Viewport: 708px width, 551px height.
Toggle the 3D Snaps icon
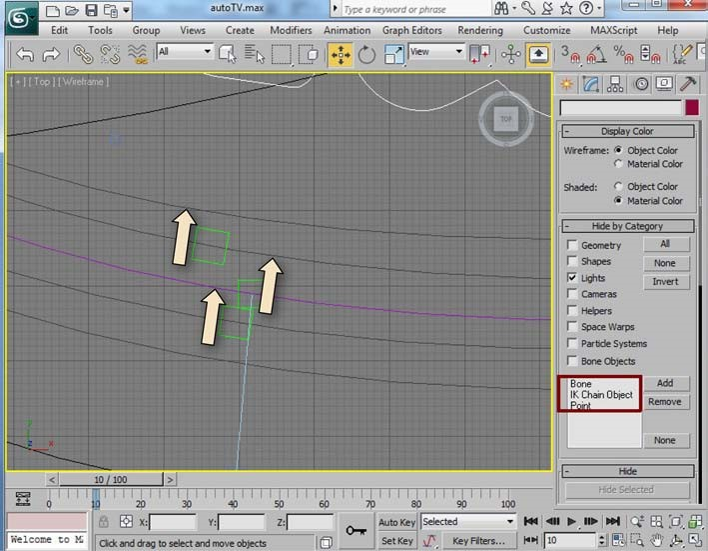pos(571,54)
